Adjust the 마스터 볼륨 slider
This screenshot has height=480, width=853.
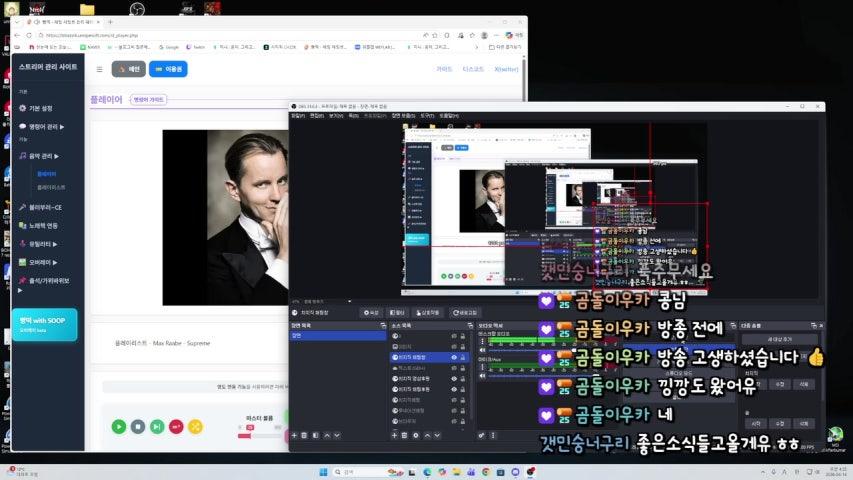click(x=260, y=436)
